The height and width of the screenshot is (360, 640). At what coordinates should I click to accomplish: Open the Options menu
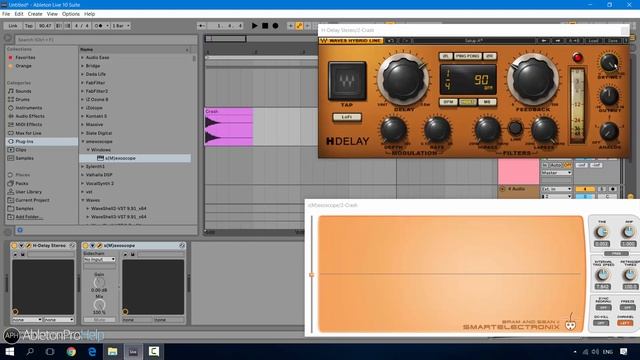[71, 14]
